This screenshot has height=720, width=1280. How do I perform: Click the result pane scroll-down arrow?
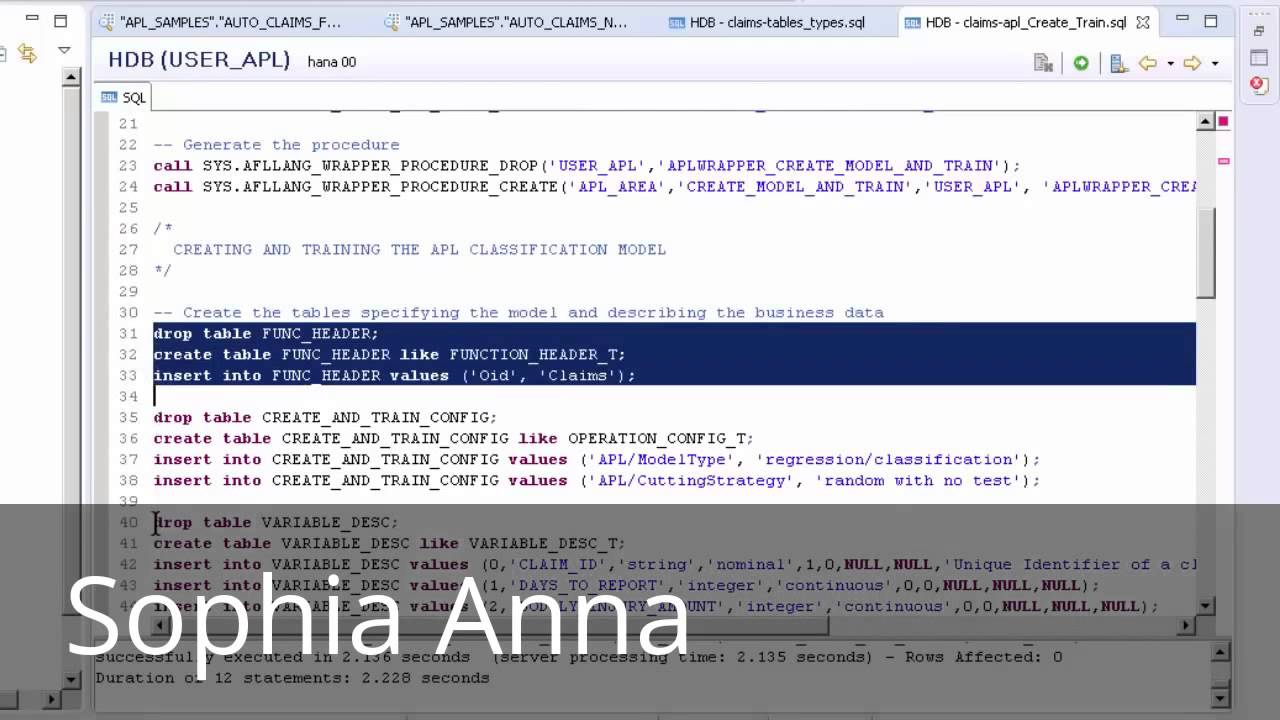(1221, 697)
